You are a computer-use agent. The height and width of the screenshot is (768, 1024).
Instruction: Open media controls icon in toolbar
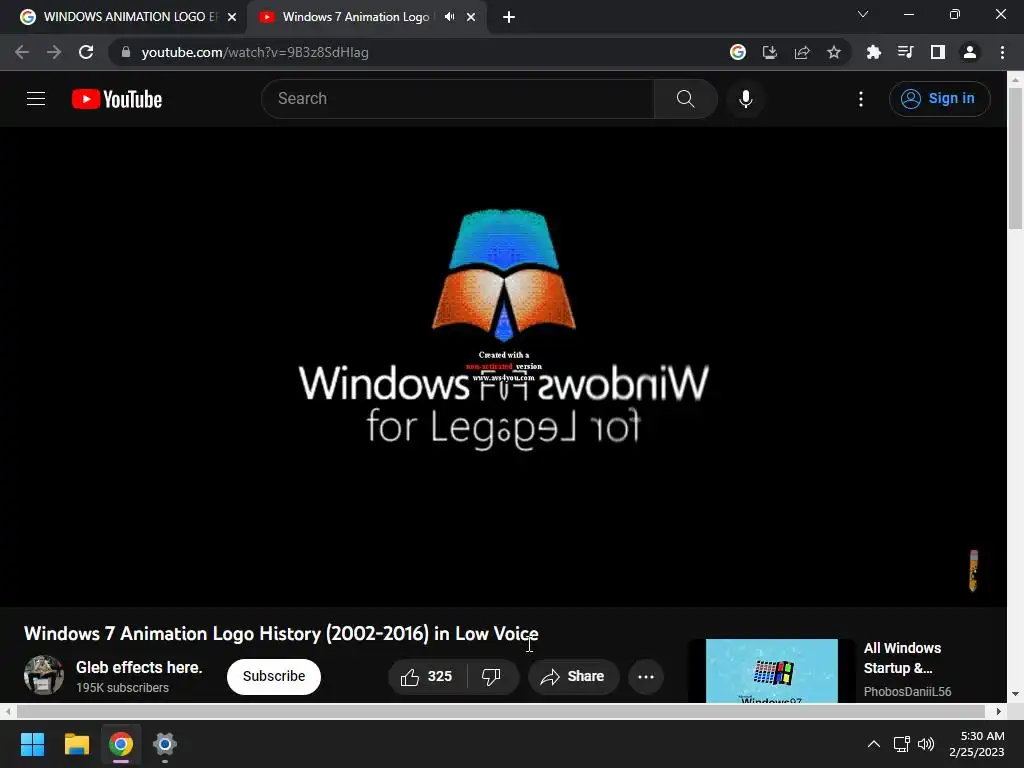[x=905, y=52]
